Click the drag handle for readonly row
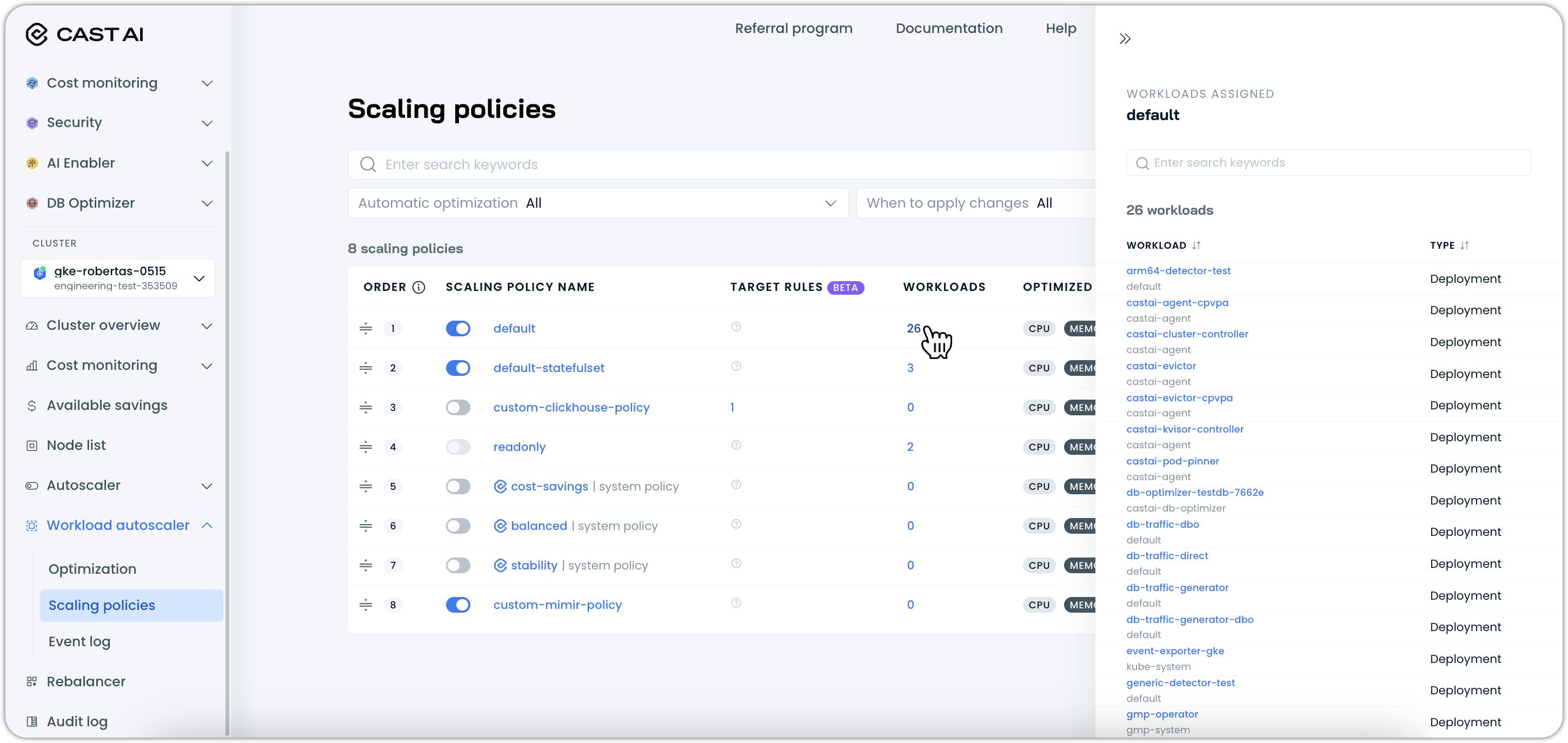The height and width of the screenshot is (743, 1568). tap(365, 447)
